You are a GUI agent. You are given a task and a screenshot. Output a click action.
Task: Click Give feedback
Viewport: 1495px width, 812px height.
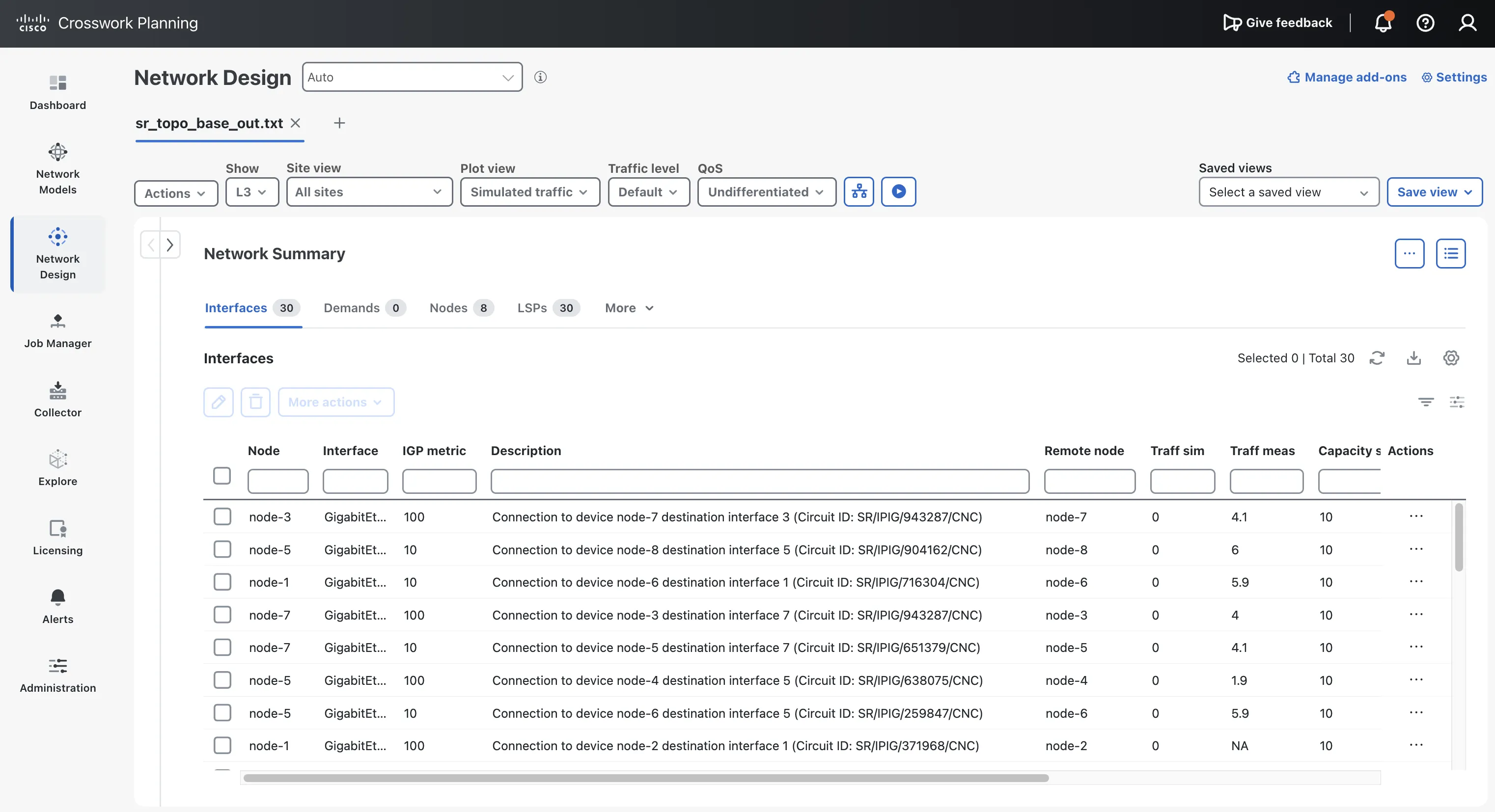[1278, 23]
